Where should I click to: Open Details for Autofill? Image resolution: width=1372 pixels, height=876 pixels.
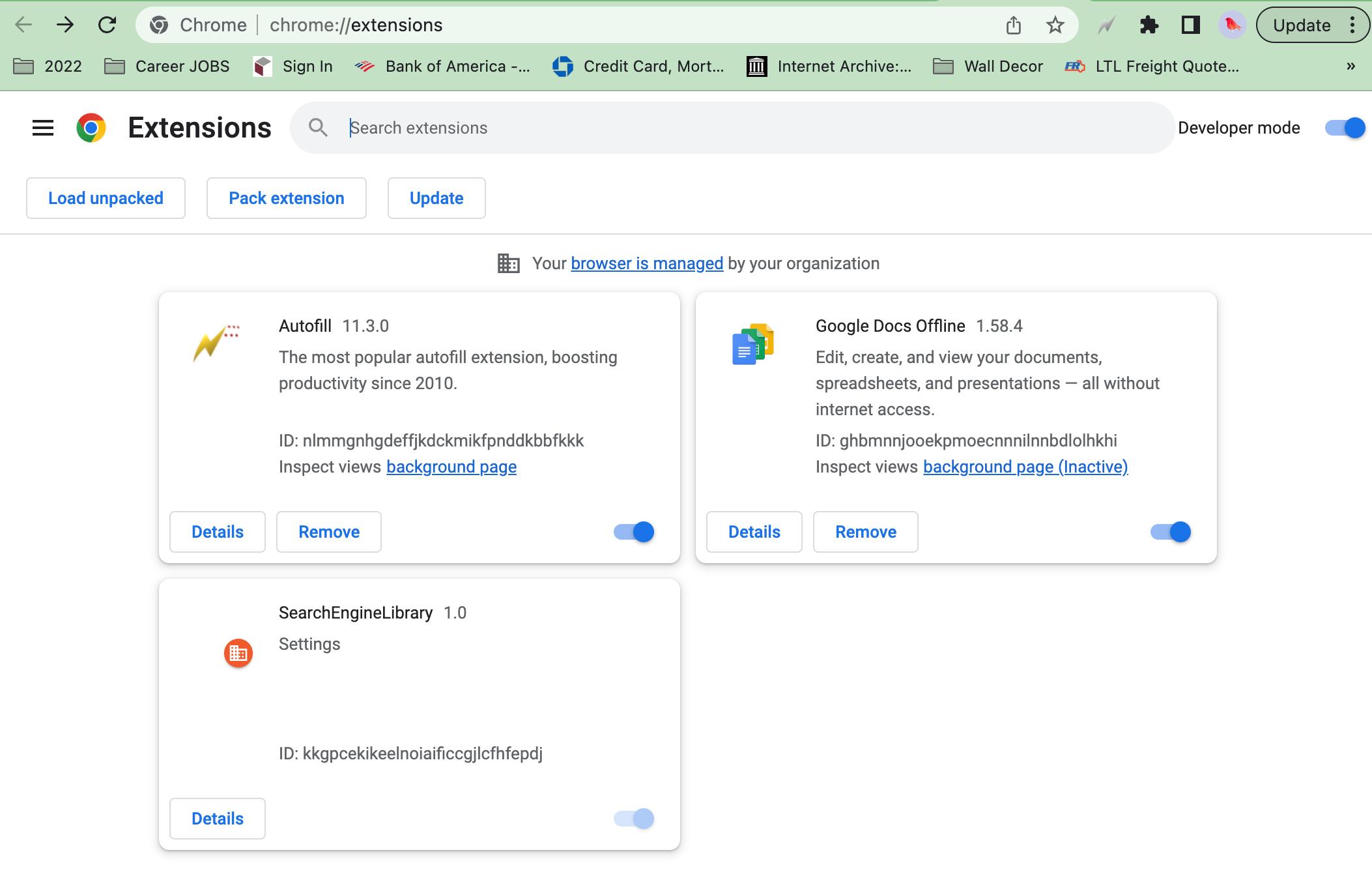pos(218,532)
